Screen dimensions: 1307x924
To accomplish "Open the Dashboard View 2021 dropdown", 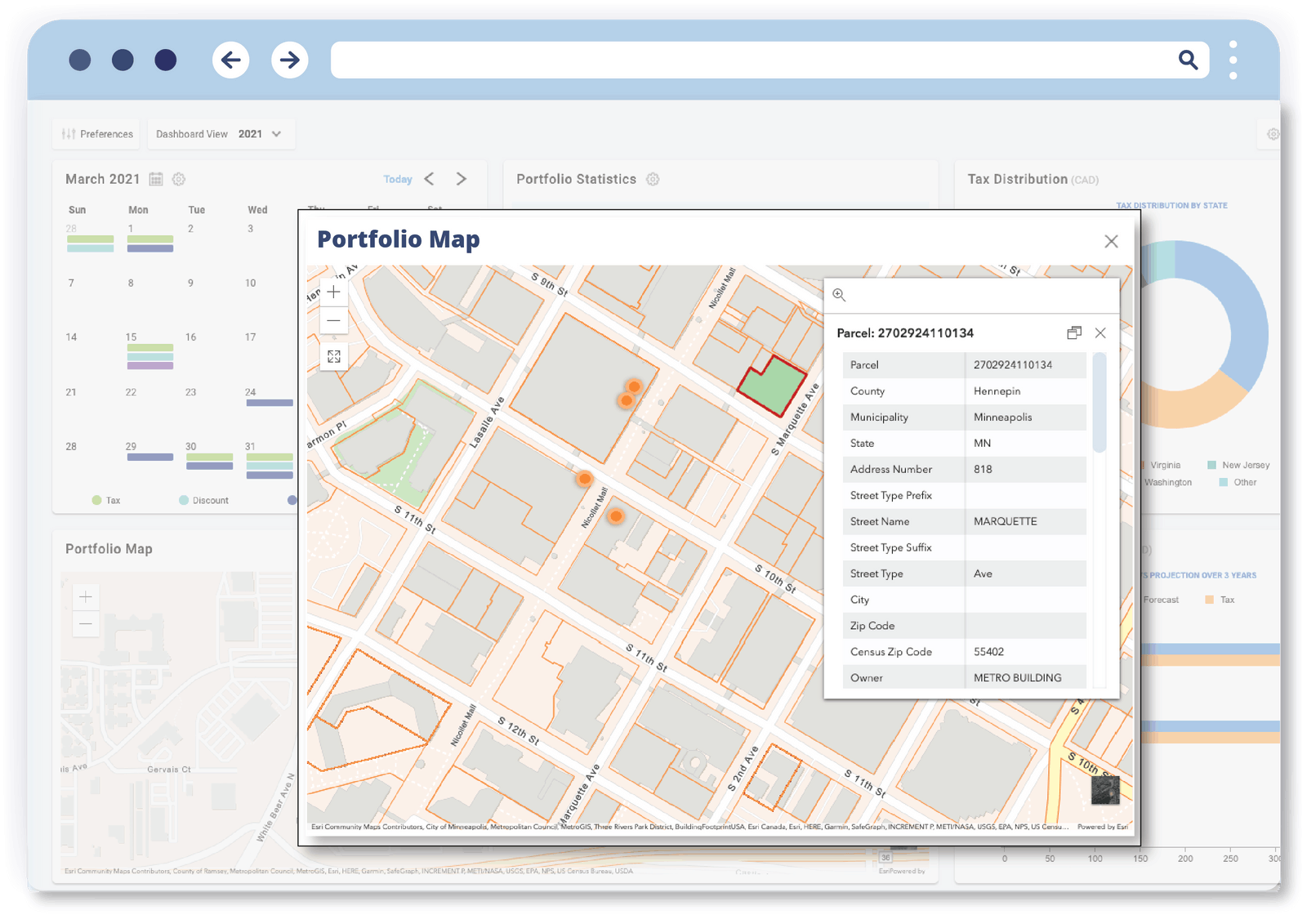I will click(276, 133).
